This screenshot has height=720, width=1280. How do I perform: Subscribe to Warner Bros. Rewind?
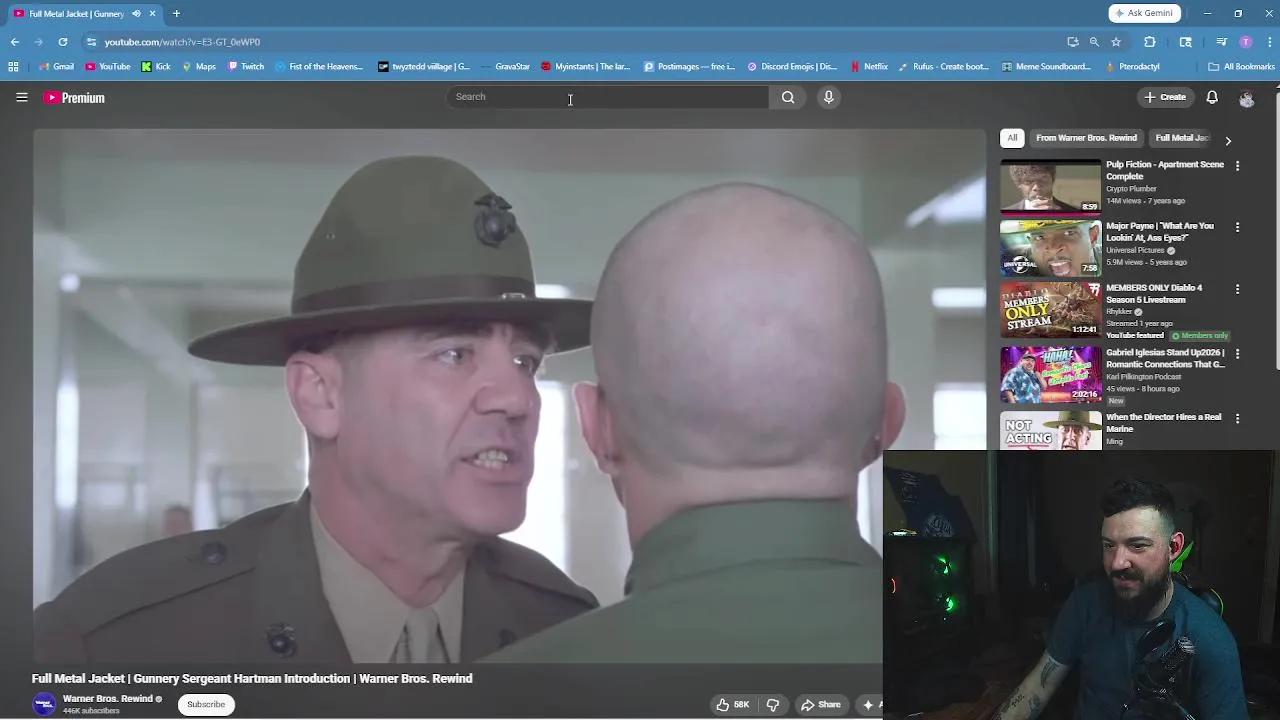[x=206, y=705]
